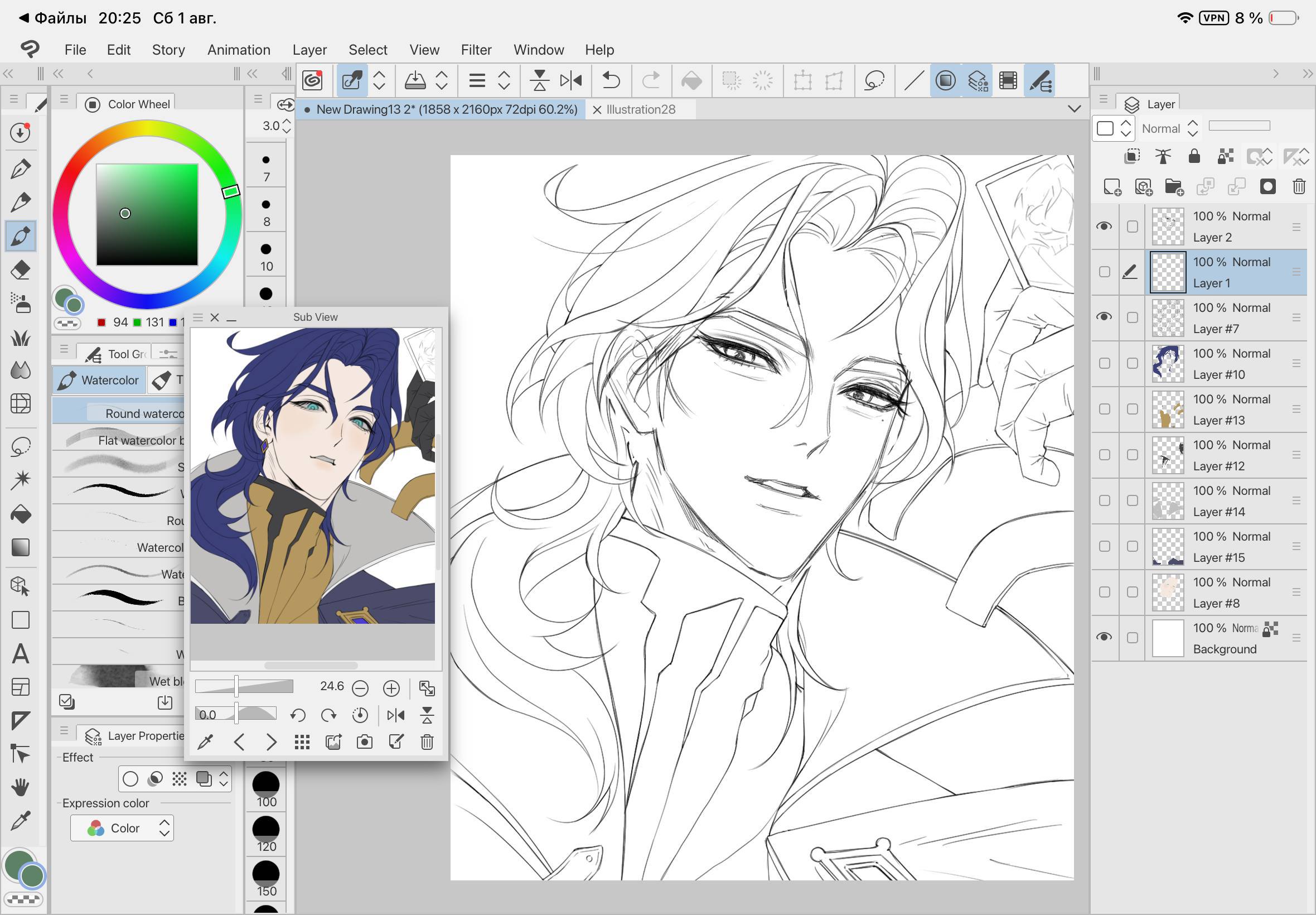Import image into Sub View
The height and width of the screenshot is (915, 1316).
(333, 743)
